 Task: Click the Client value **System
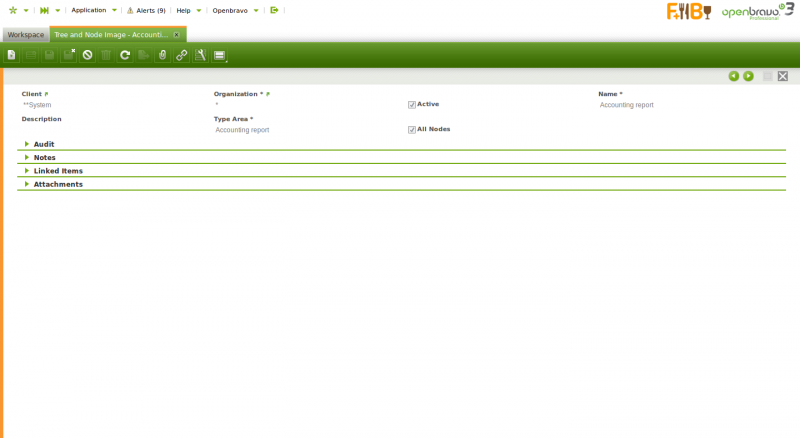click(37, 105)
